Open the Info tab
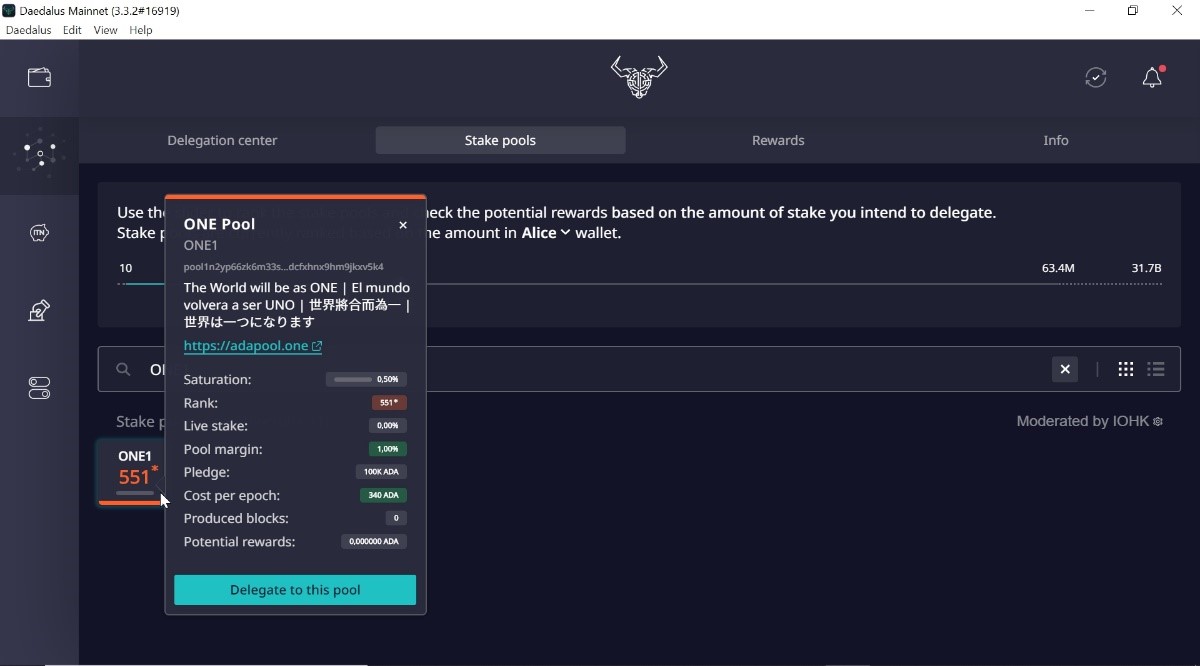1200x666 pixels. 1056,141
